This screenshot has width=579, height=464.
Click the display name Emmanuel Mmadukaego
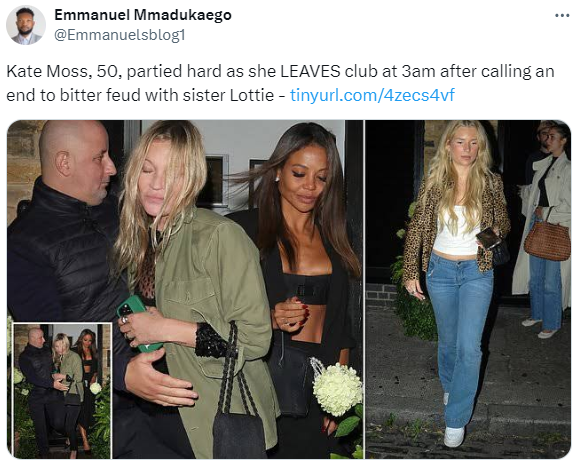[143, 15]
